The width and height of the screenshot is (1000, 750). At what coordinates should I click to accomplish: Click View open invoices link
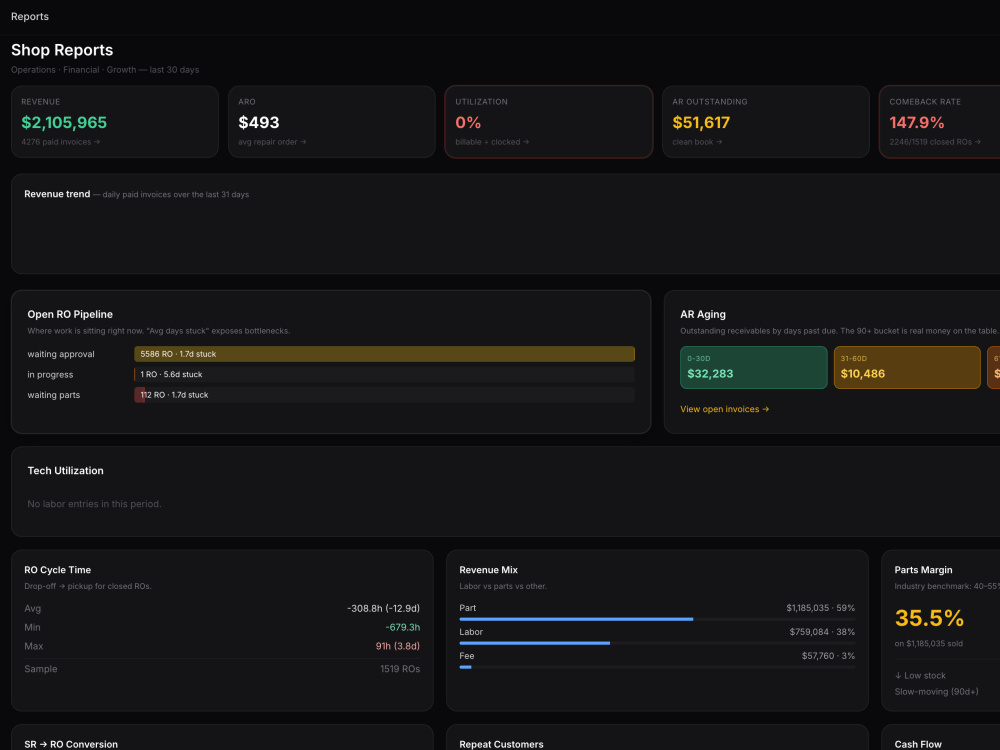(724, 409)
